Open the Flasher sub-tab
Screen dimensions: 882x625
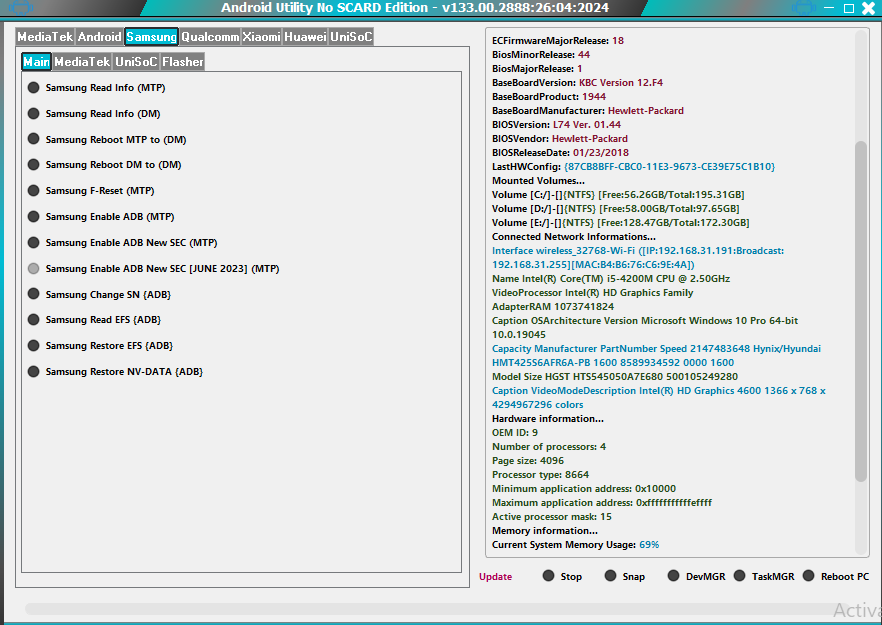tap(183, 62)
